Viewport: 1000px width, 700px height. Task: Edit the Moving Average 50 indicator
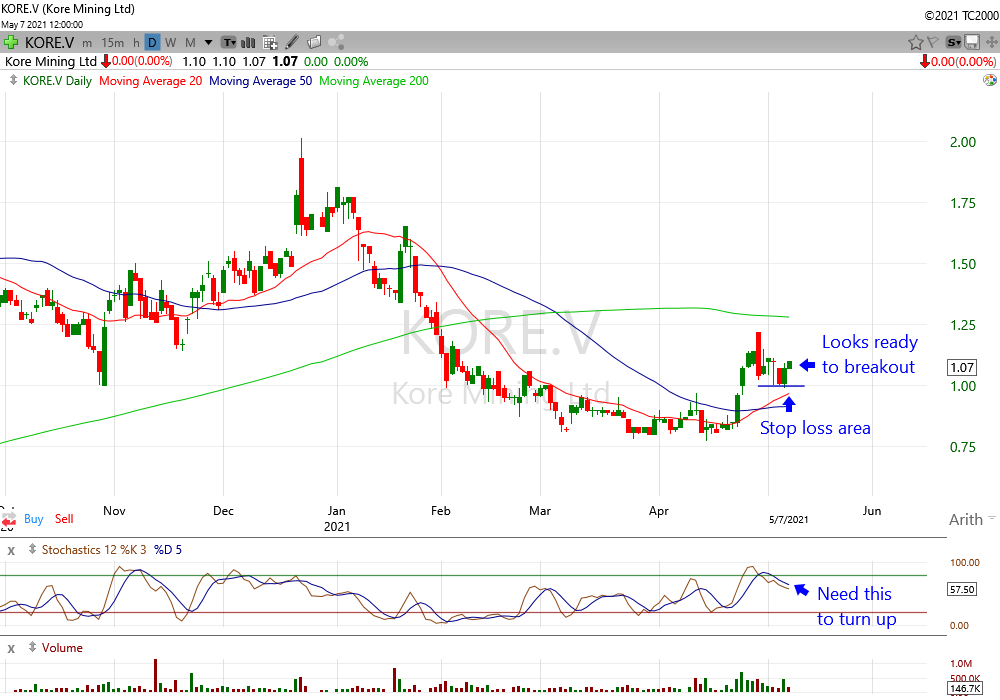[261, 81]
